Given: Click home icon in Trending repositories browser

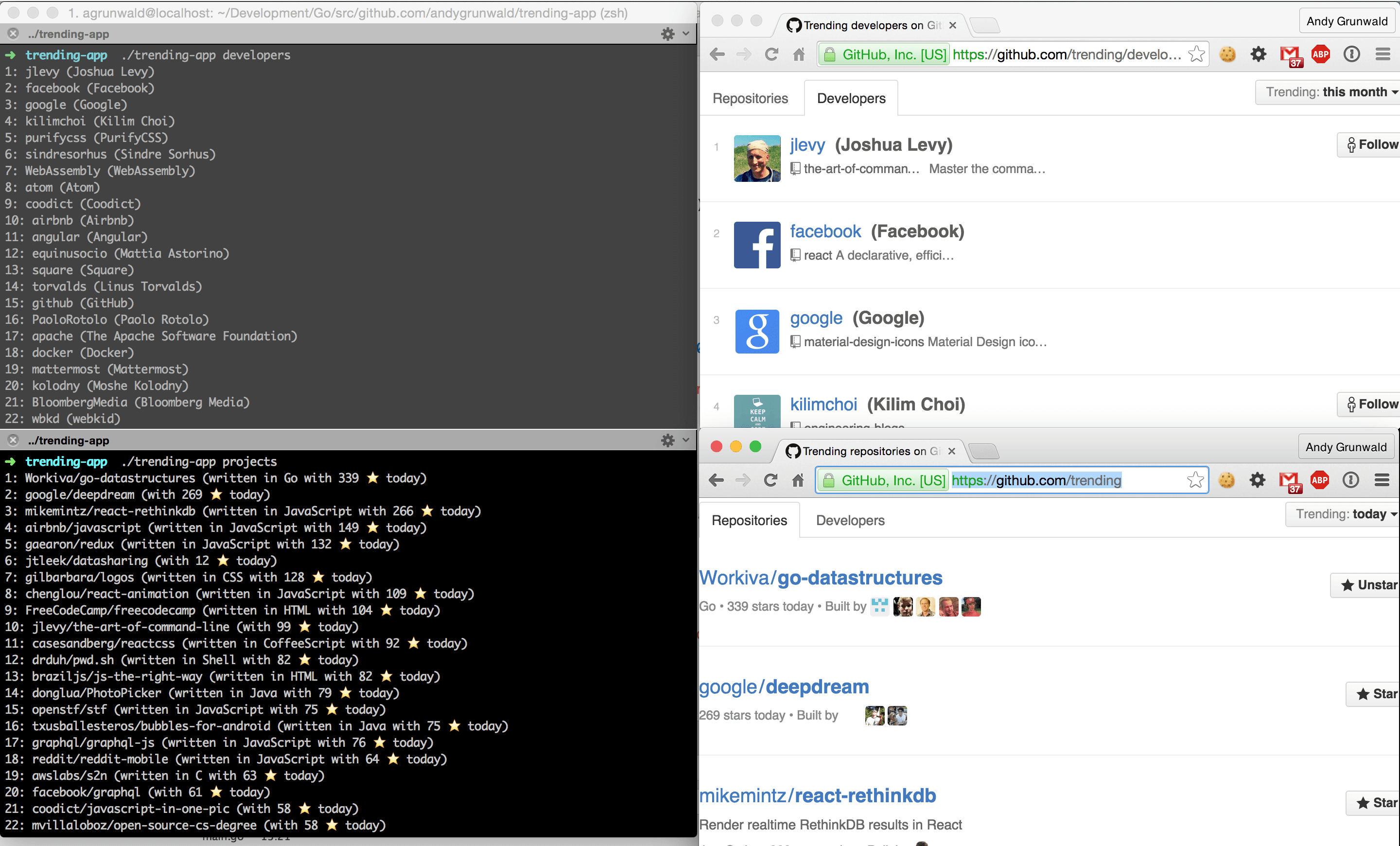Looking at the screenshot, I should coord(798,480).
